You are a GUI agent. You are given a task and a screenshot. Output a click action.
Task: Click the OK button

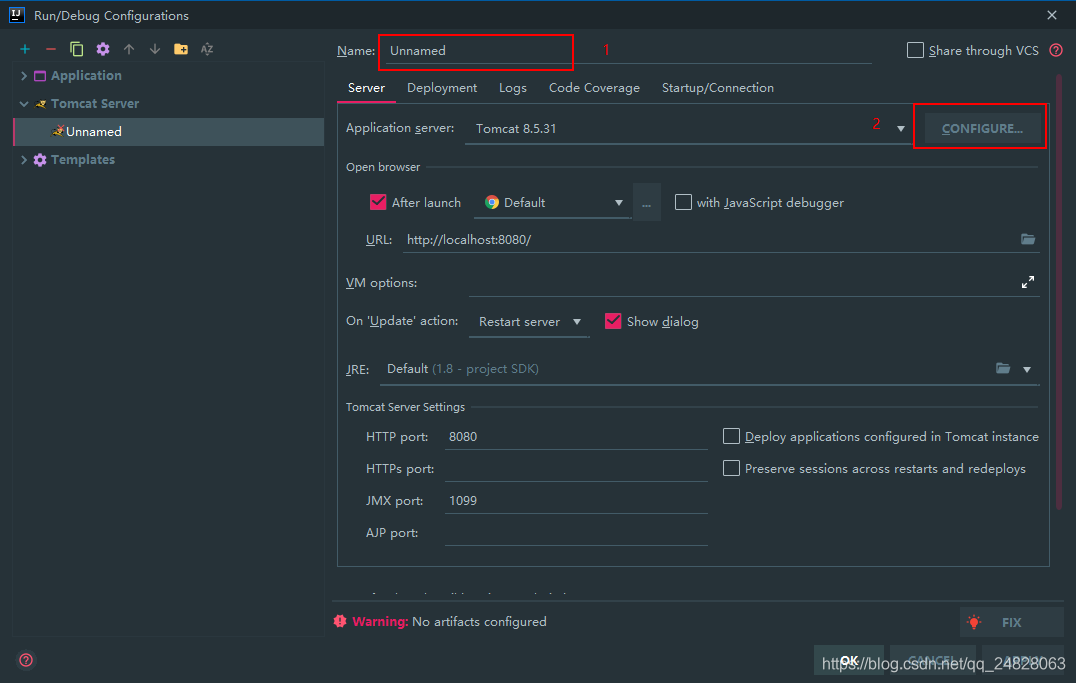click(849, 660)
